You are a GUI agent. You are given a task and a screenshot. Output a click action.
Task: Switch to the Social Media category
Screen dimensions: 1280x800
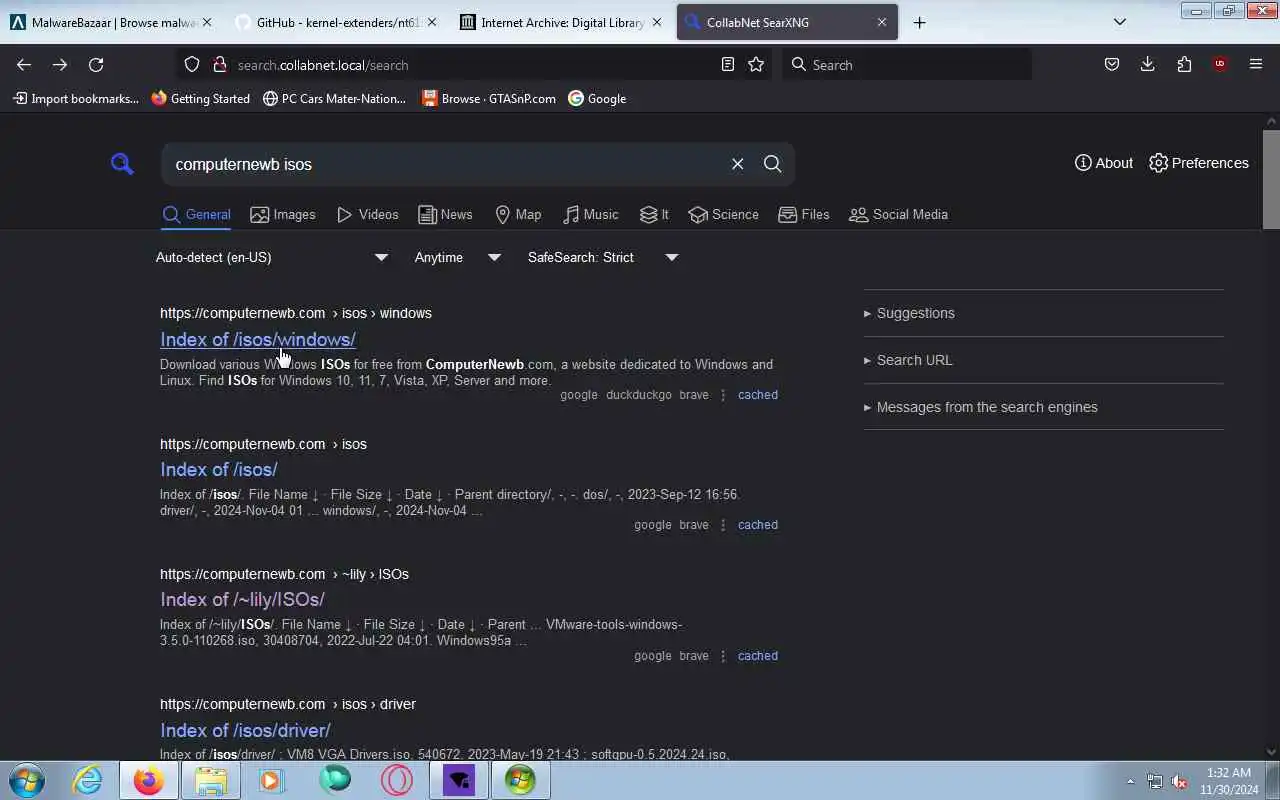pos(898,214)
